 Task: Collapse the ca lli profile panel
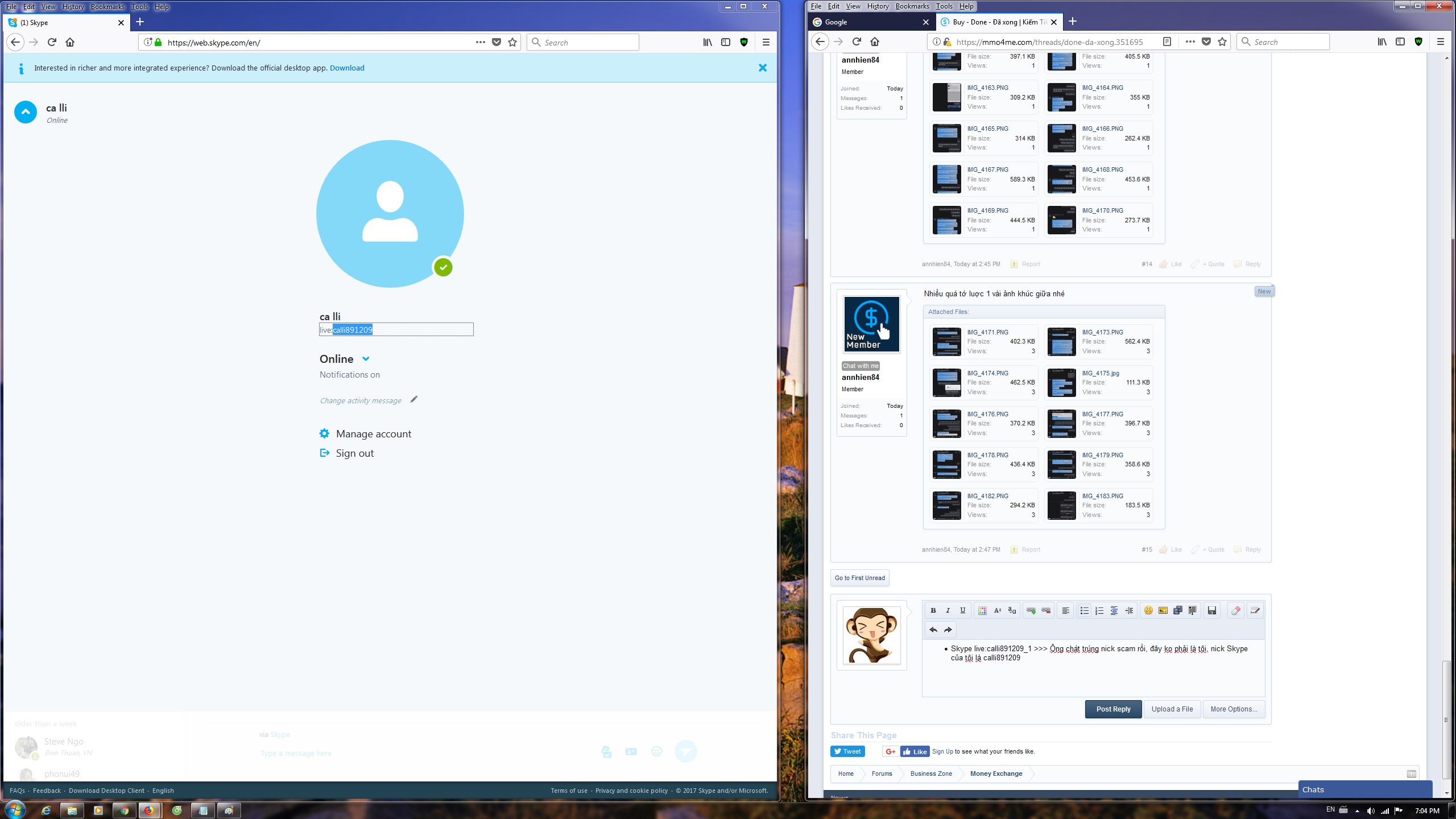(26, 112)
